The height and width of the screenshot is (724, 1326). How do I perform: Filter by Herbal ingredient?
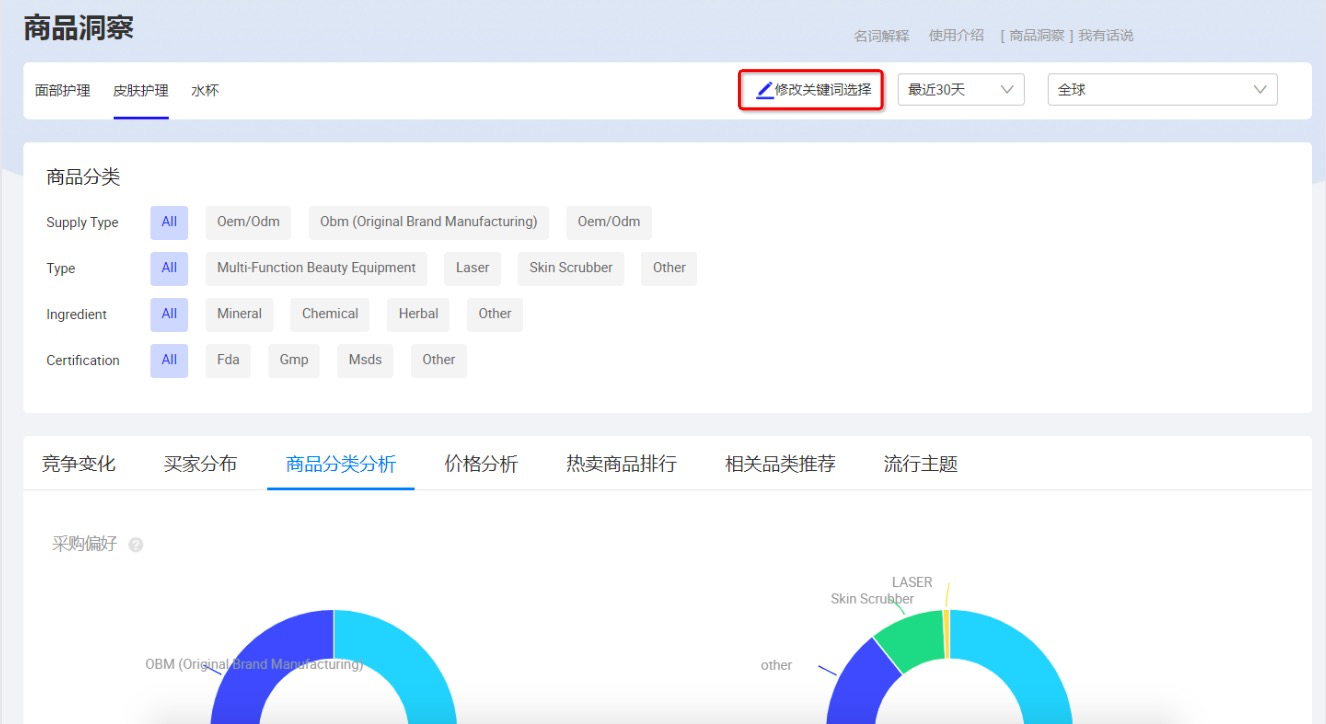418,314
